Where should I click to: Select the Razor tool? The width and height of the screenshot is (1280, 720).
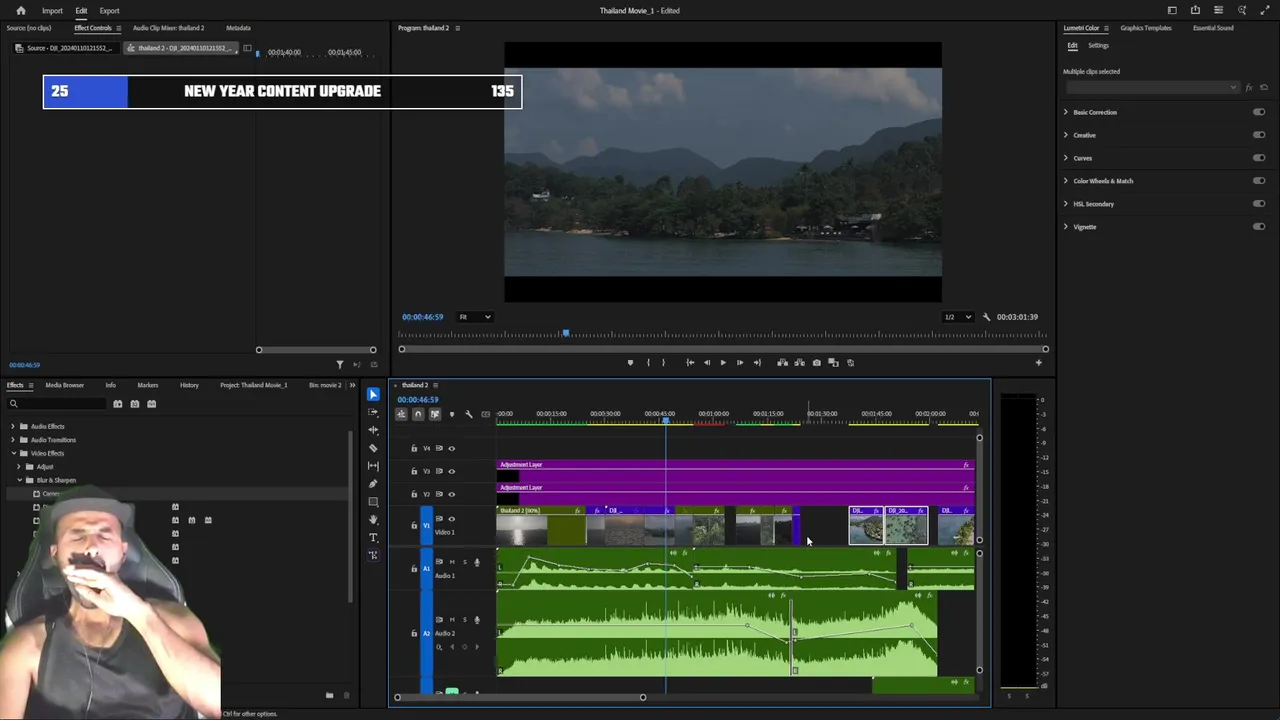pyautogui.click(x=373, y=448)
